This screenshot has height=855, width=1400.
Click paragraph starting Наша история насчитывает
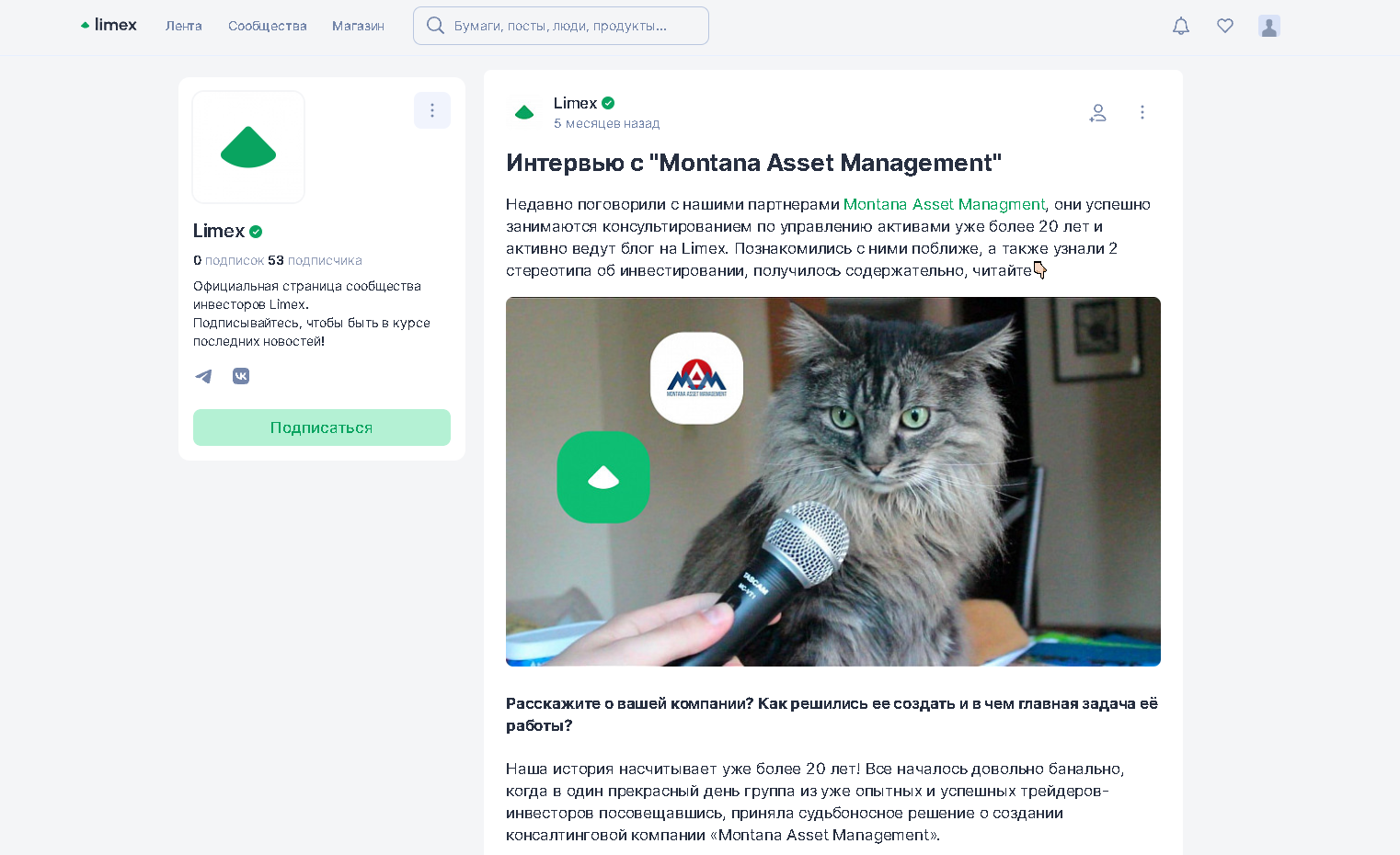(x=815, y=802)
